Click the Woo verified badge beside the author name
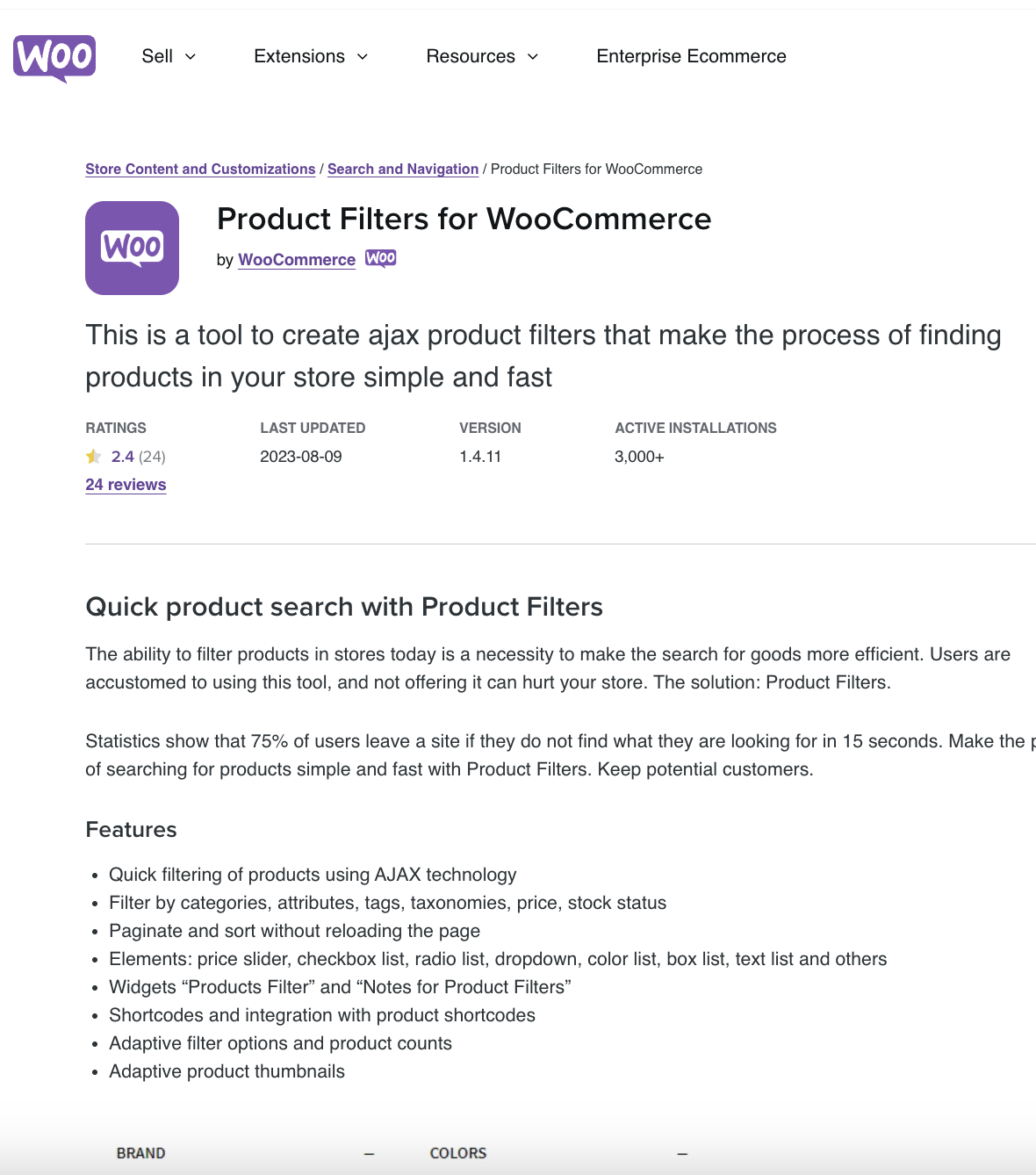The image size is (1036, 1175). [x=380, y=258]
